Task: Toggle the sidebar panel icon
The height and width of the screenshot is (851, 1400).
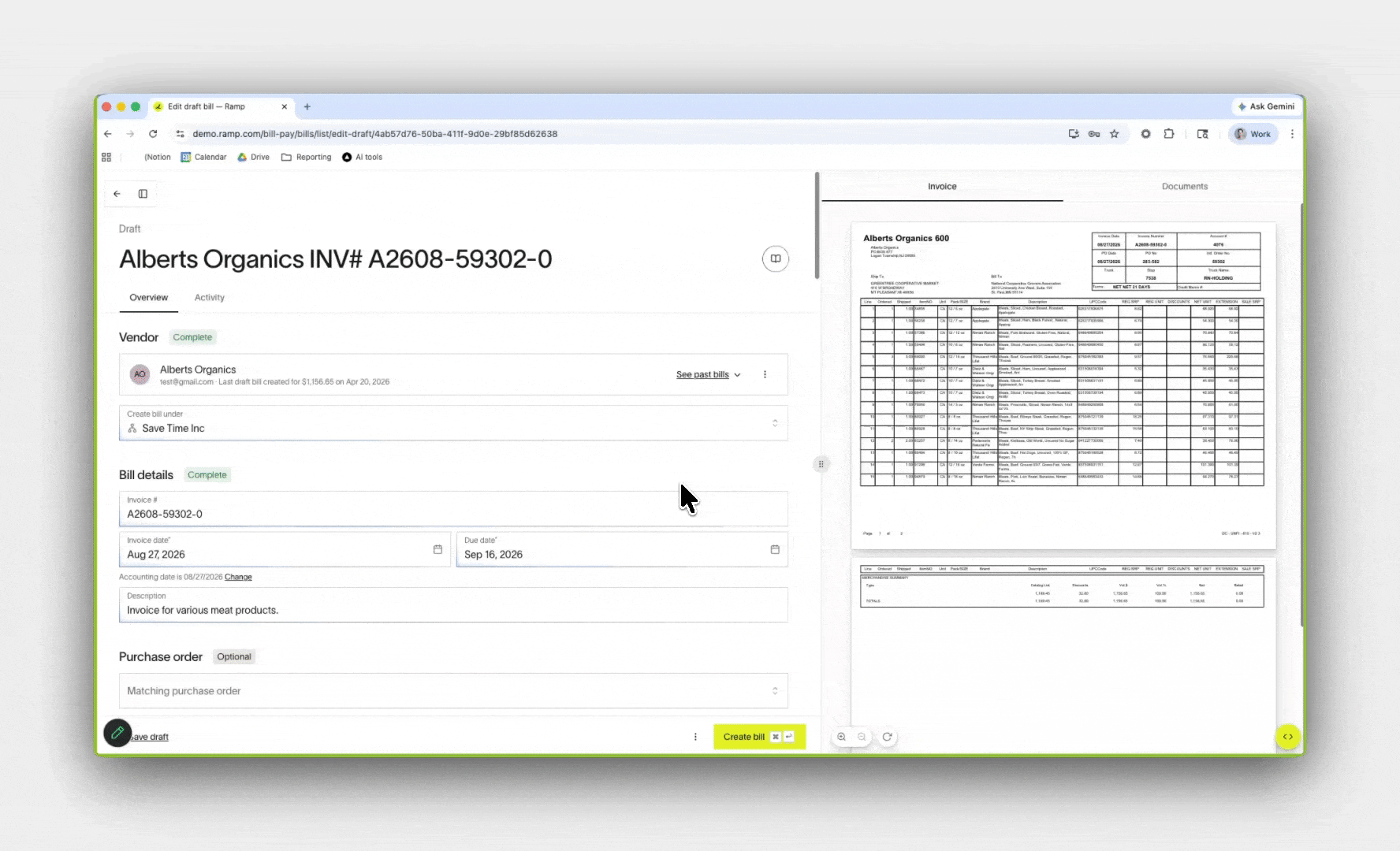Action: click(143, 194)
